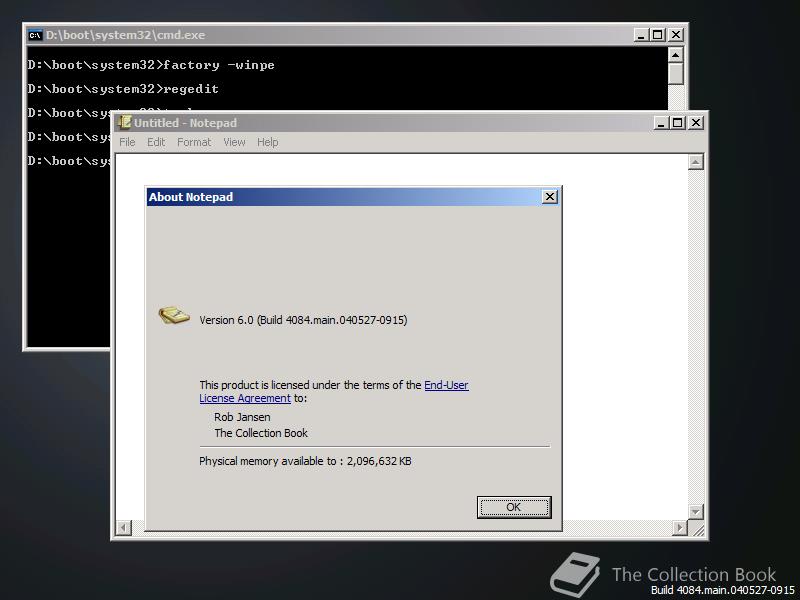Click the cmd.exe vertical scrollbar thumb

pyautogui.click(x=676, y=73)
